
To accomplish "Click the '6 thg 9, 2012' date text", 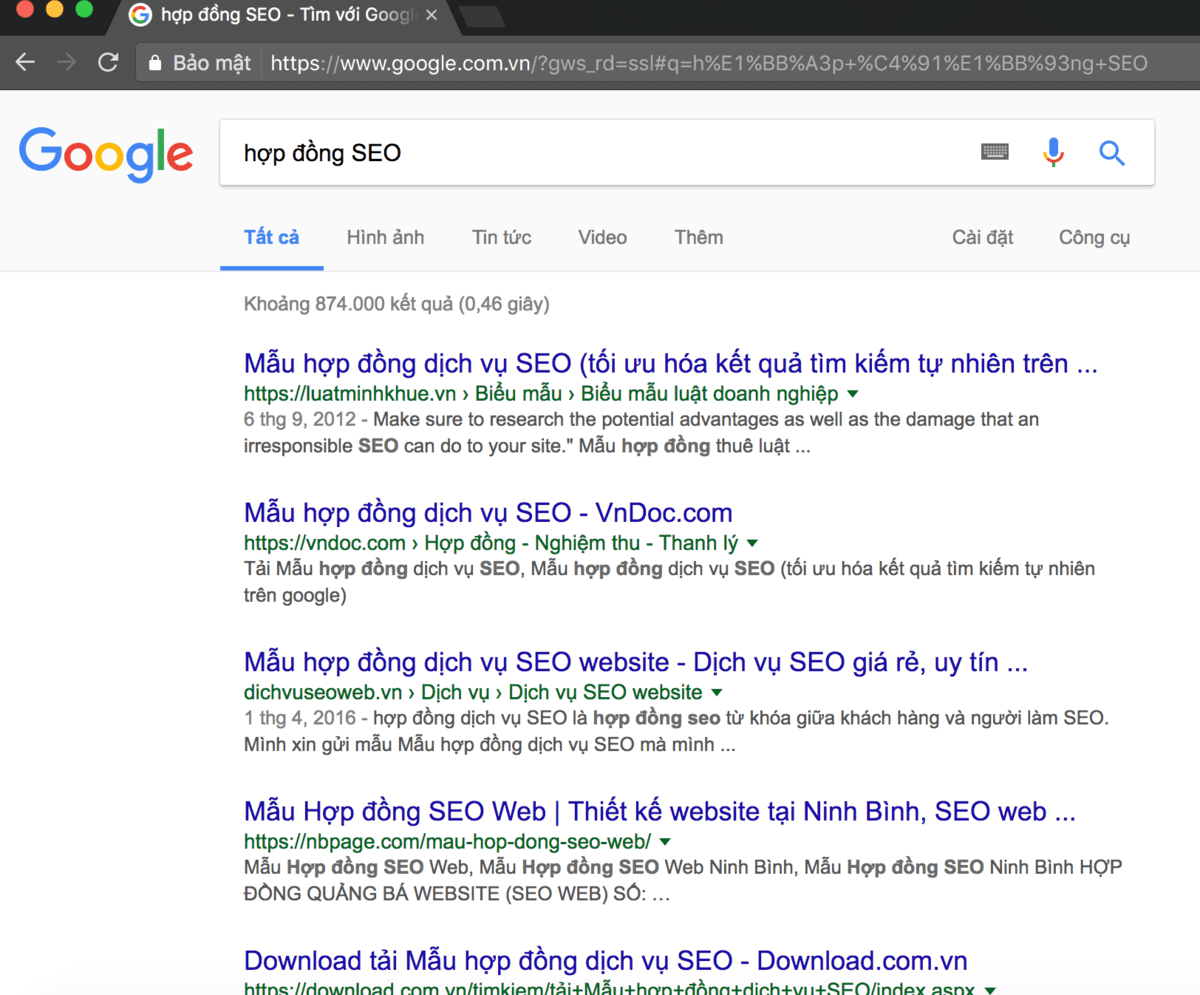I will point(300,419).
